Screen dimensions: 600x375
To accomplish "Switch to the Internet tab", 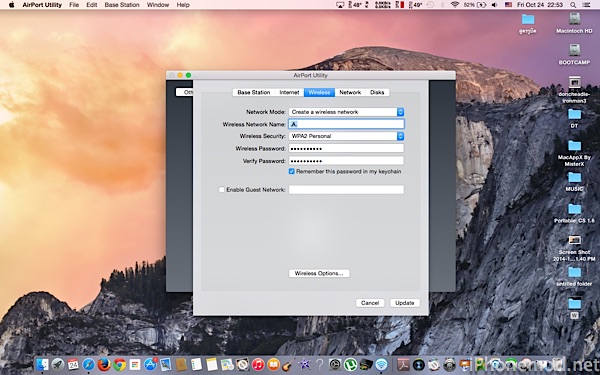I will tap(289, 92).
